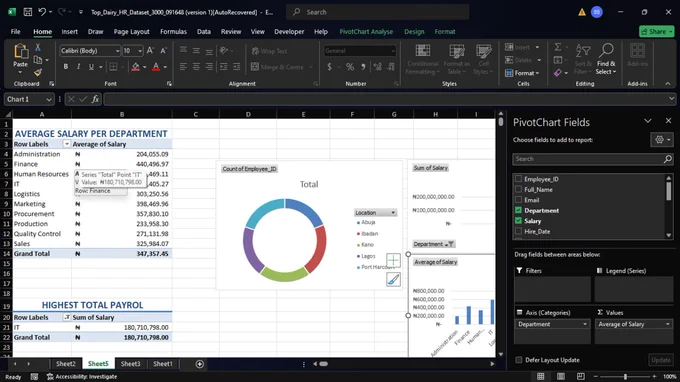Click the Department chart filter button
Screen dimensions: 680x382
coord(433,244)
